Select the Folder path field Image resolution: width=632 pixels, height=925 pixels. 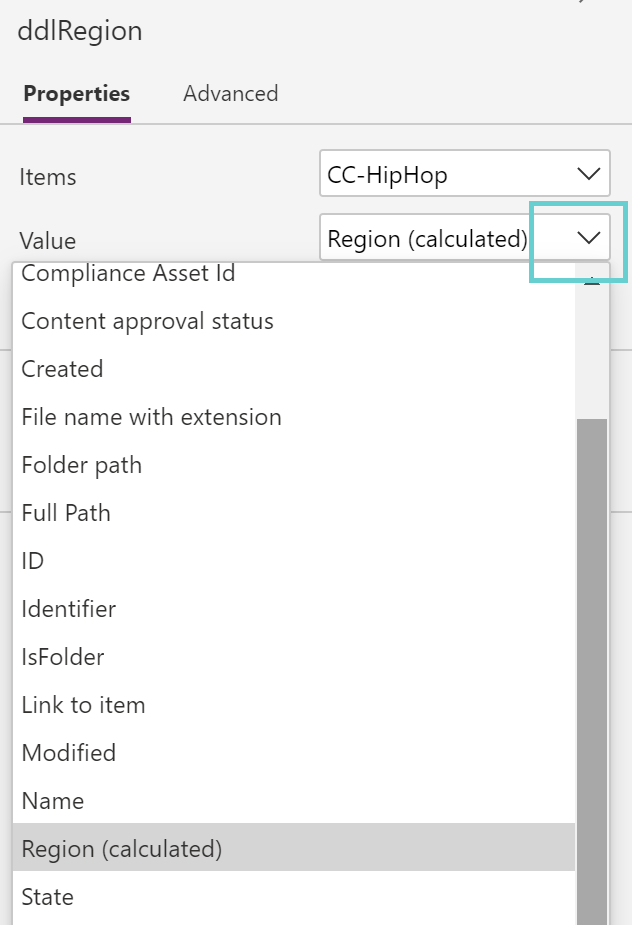[x=81, y=465]
